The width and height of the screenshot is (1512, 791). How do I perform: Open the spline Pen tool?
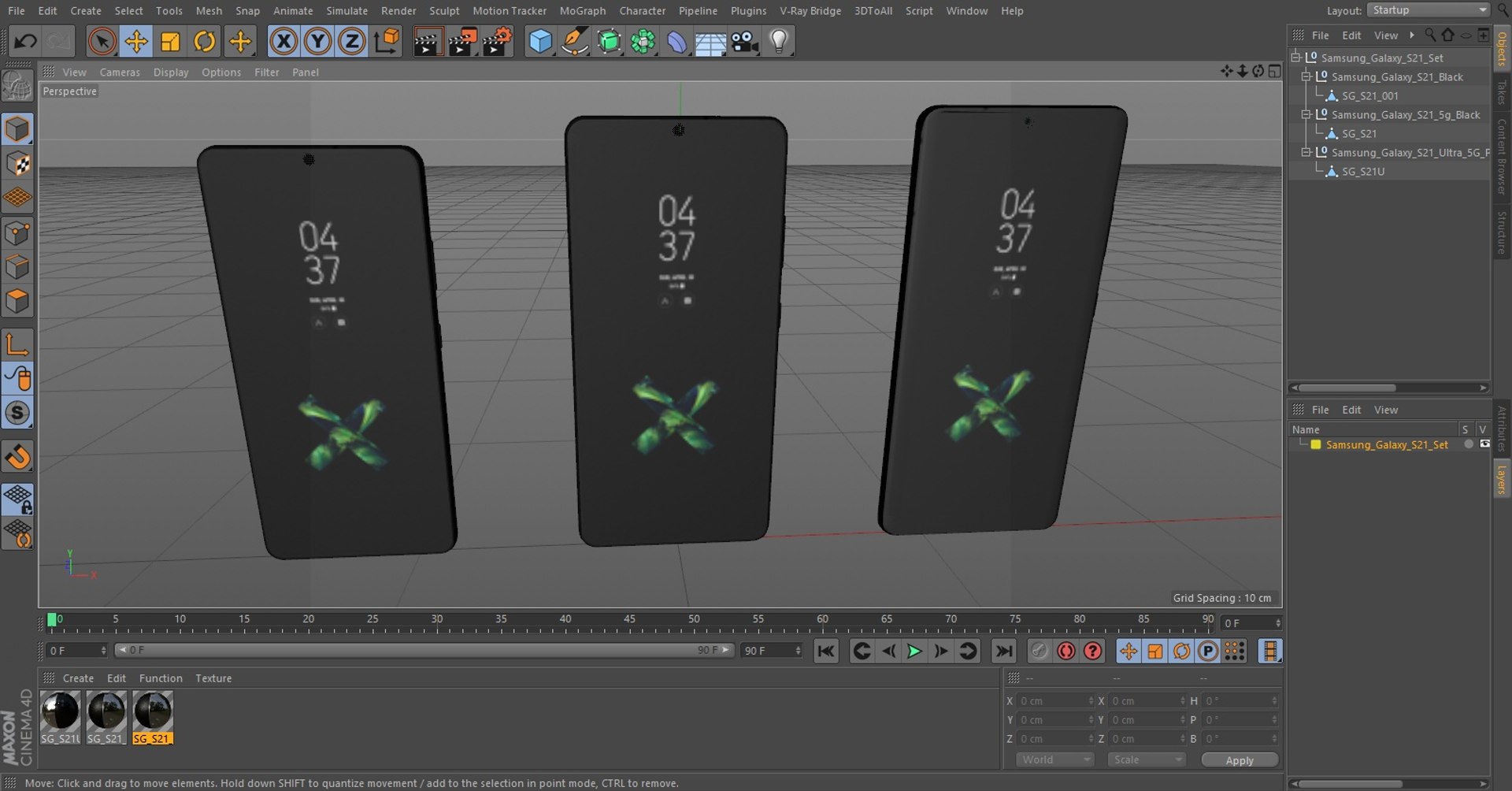pyautogui.click(x=575, y=41)
